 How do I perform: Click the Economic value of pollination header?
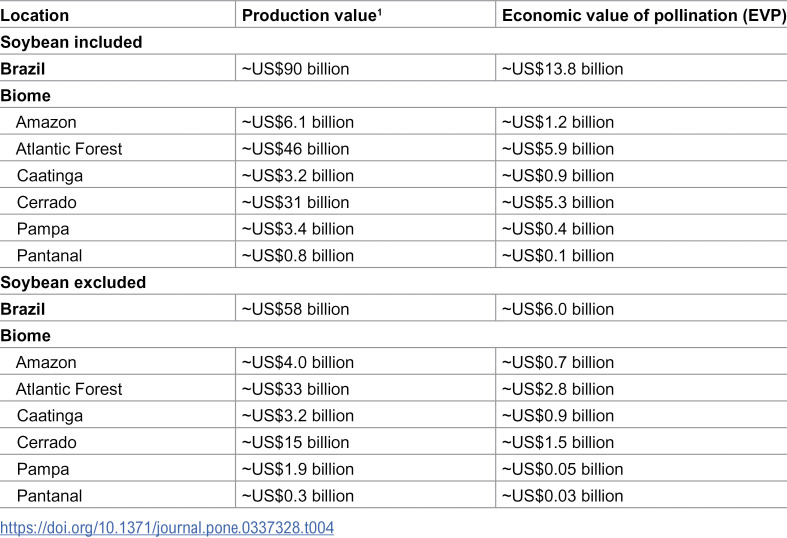[644, 16]
